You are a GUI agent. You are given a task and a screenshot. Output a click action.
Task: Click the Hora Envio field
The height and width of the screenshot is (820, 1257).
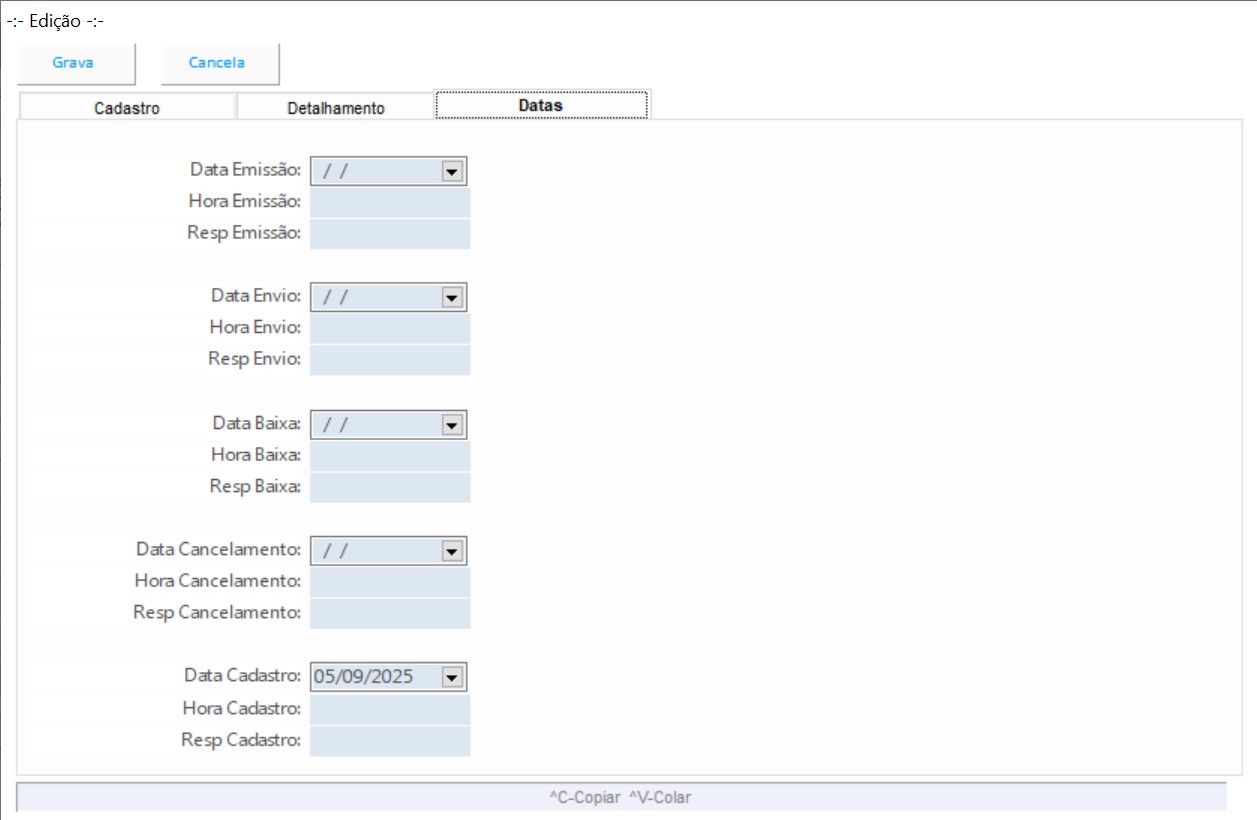389,329
